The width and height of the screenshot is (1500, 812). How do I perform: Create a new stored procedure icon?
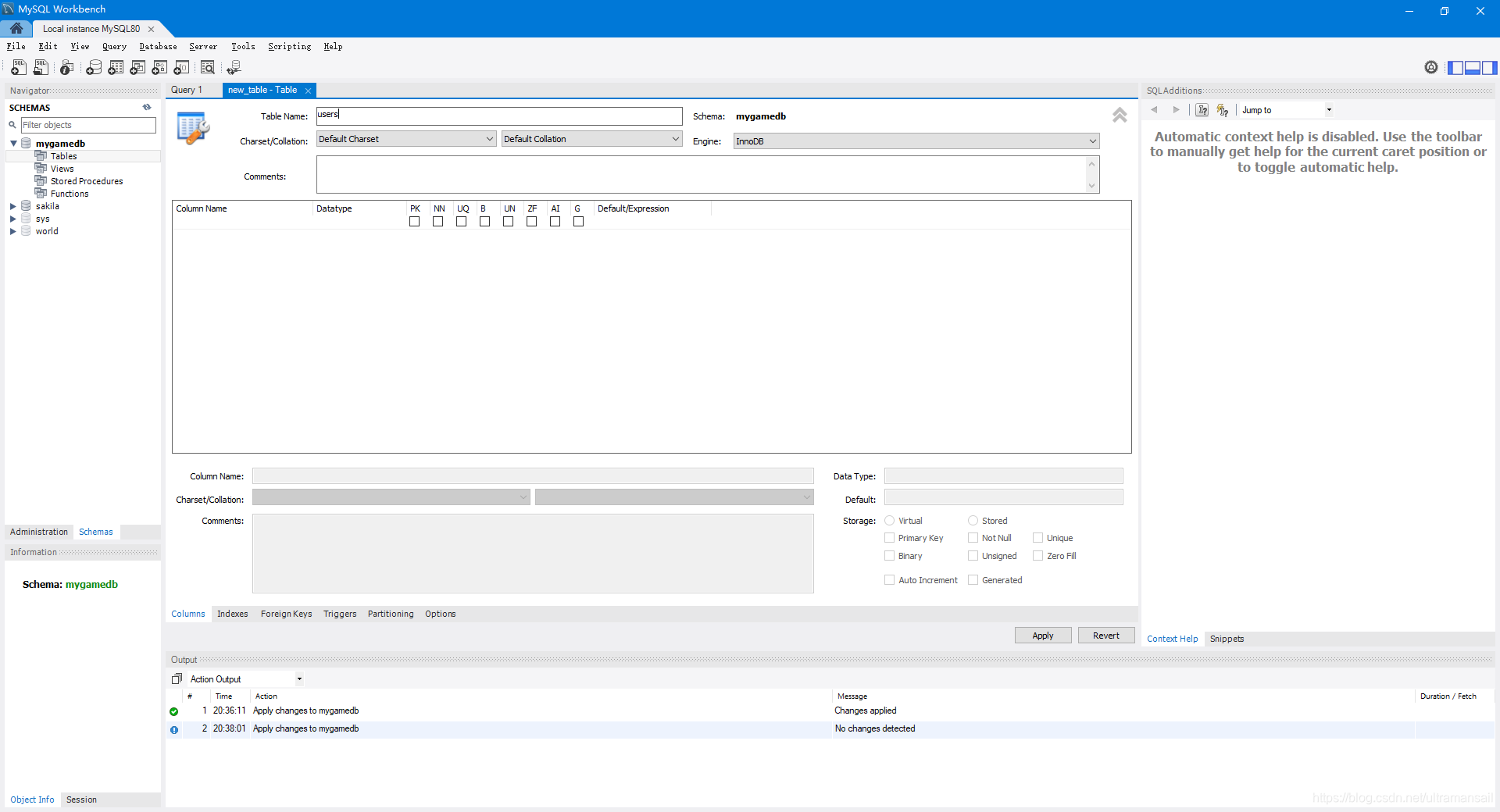click(159, 68)
